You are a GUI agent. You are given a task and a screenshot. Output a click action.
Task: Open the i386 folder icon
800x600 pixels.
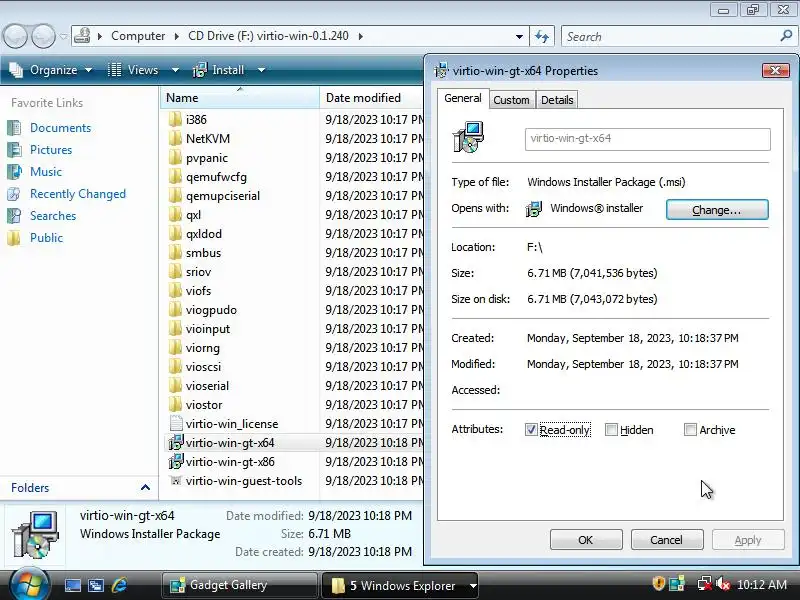coord(175,119)
